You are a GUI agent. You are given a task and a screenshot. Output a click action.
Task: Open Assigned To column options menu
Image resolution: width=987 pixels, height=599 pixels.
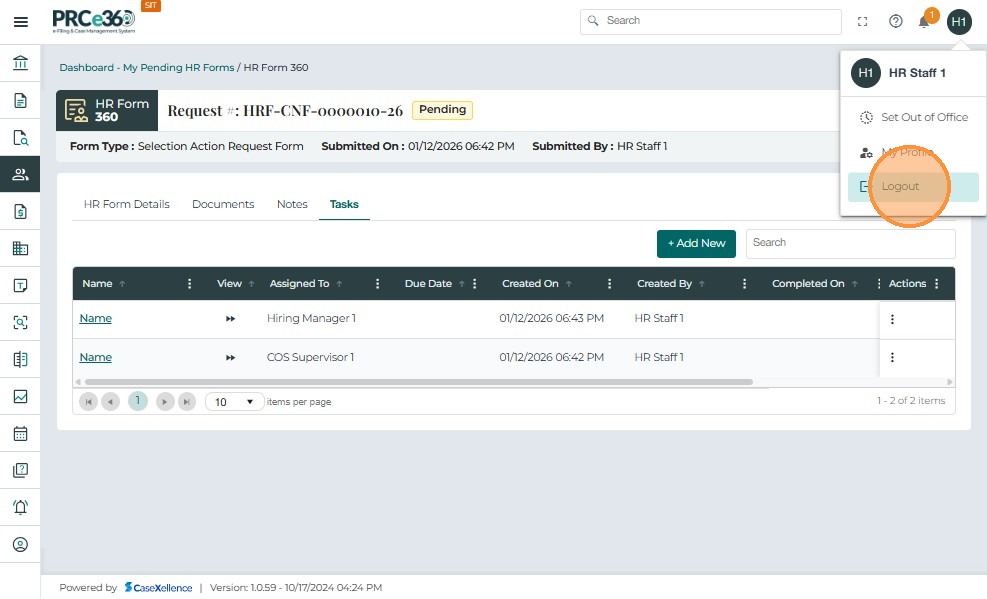[378, 284]
